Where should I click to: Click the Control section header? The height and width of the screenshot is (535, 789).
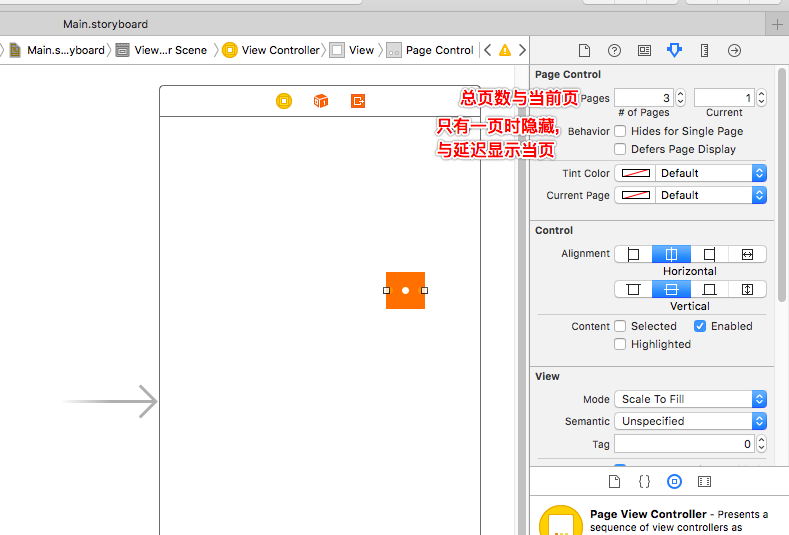(x=554, y=231)
